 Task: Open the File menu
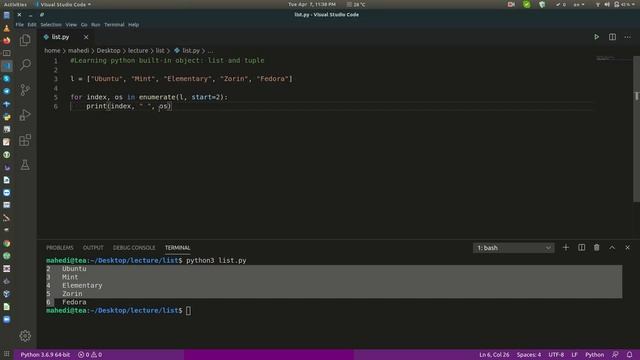(20, 24)
